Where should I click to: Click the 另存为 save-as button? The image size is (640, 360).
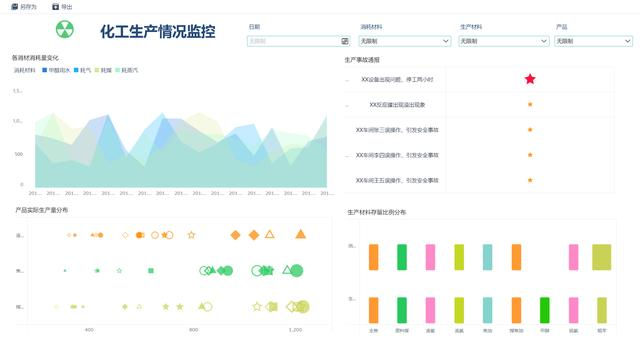click(x=24, y=7)
